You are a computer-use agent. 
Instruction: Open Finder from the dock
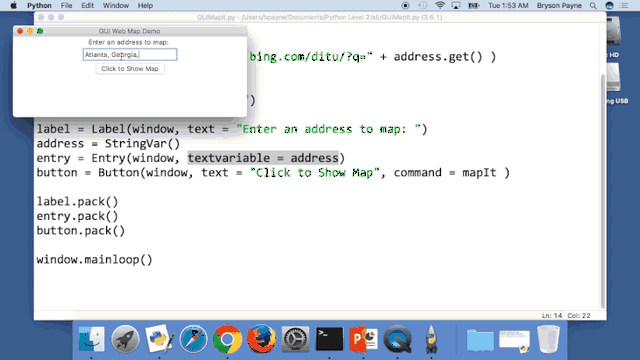click(91, 339)
